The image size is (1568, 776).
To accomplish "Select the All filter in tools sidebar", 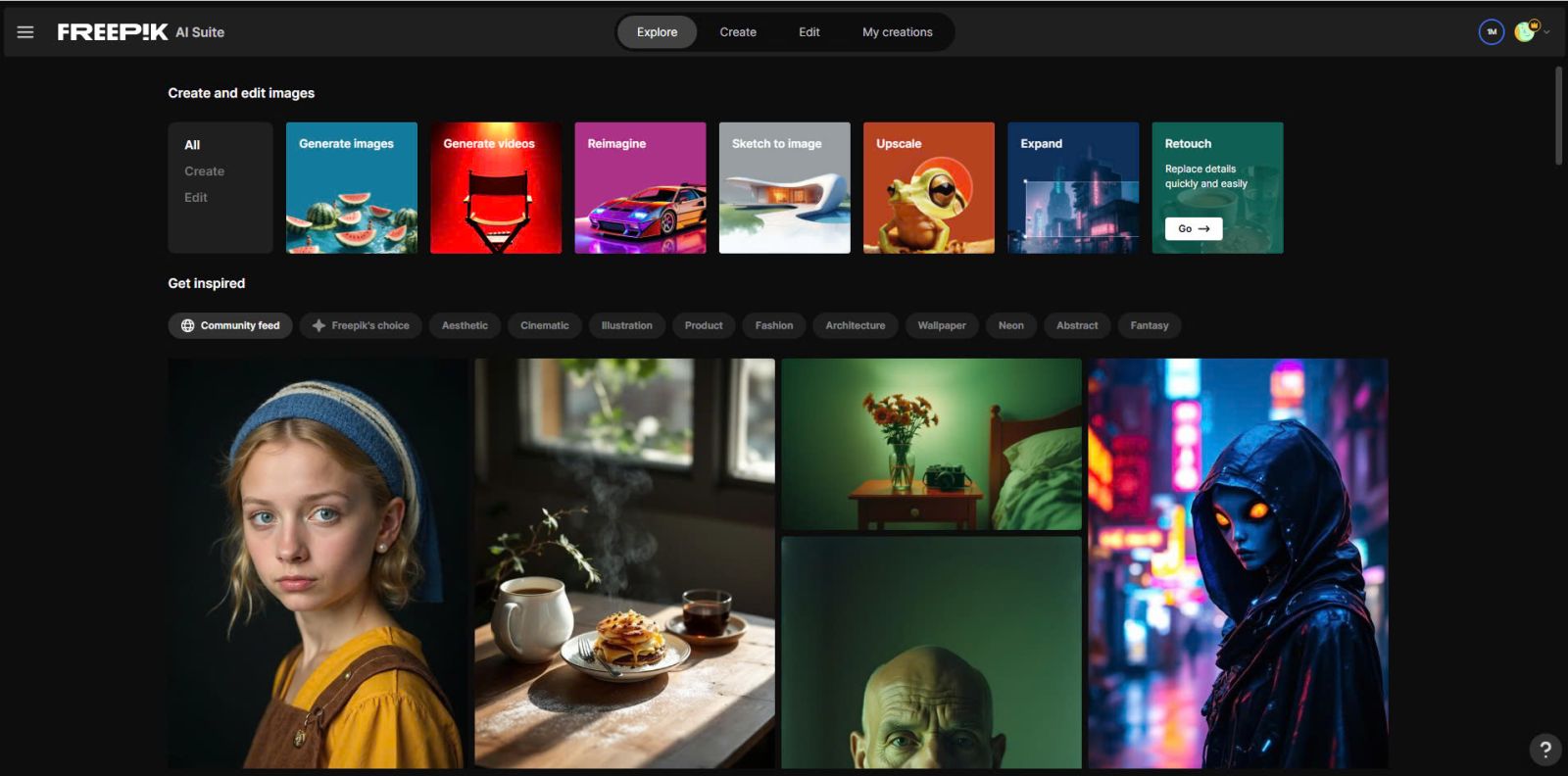I will point(192,145).
